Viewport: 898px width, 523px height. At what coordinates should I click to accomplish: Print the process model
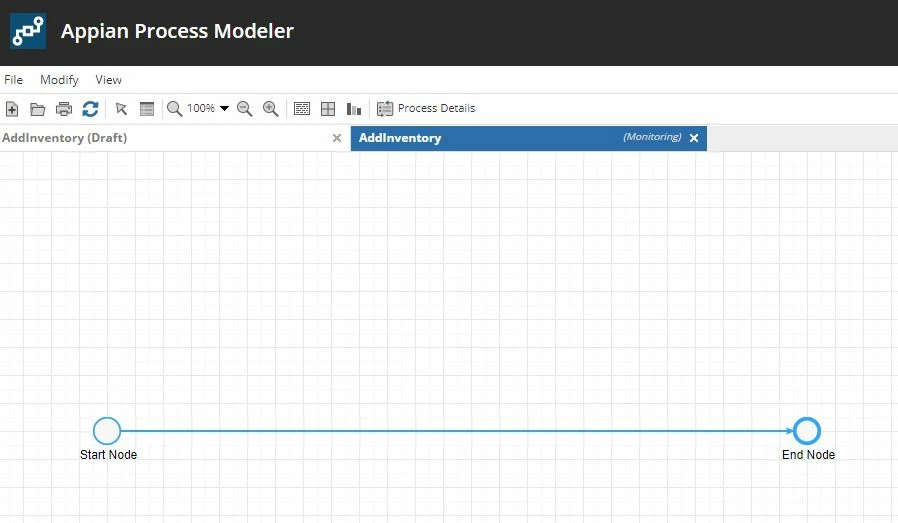(64, 109)
